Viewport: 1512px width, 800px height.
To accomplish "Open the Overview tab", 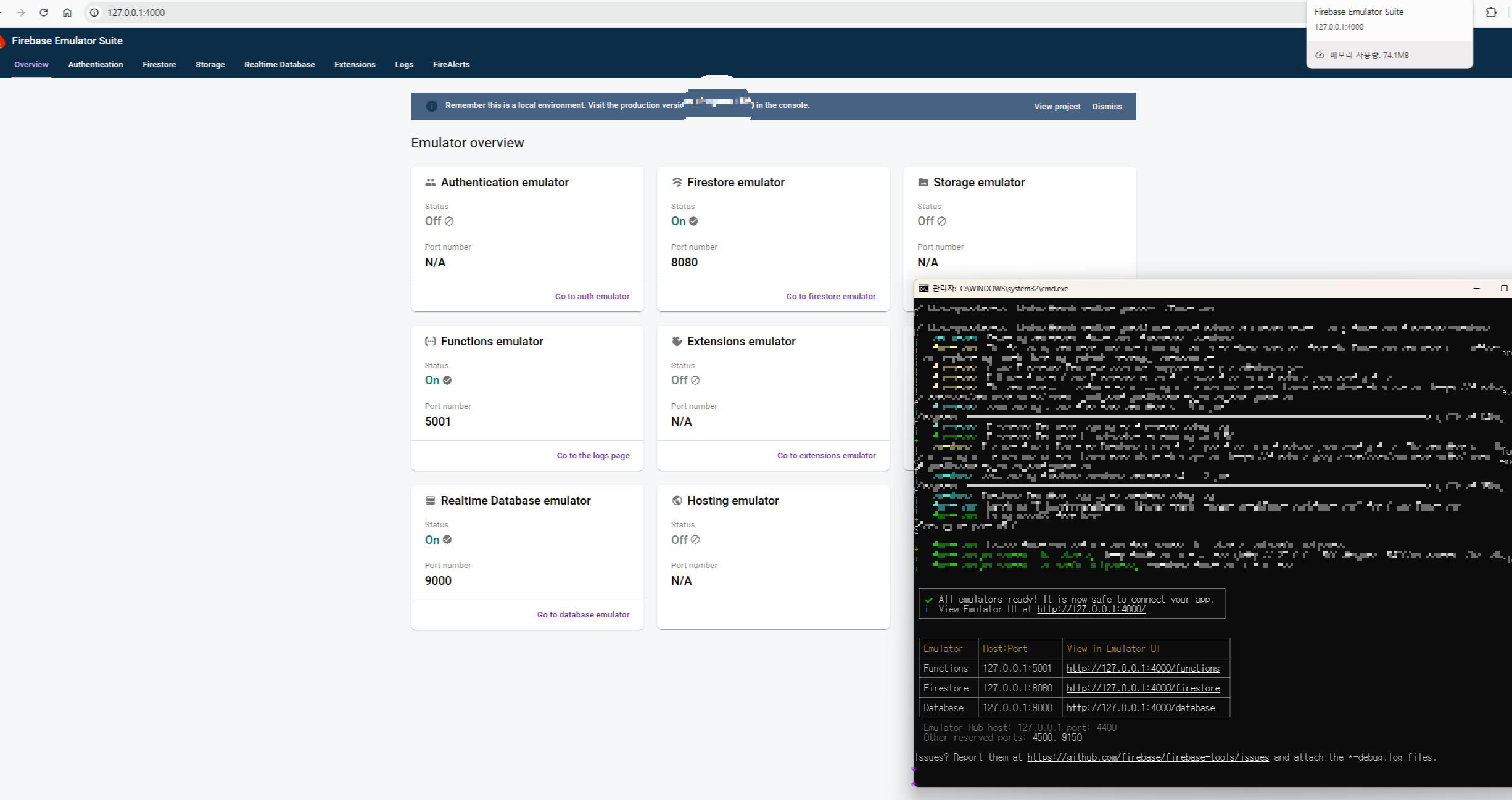I will click(31, 64).
